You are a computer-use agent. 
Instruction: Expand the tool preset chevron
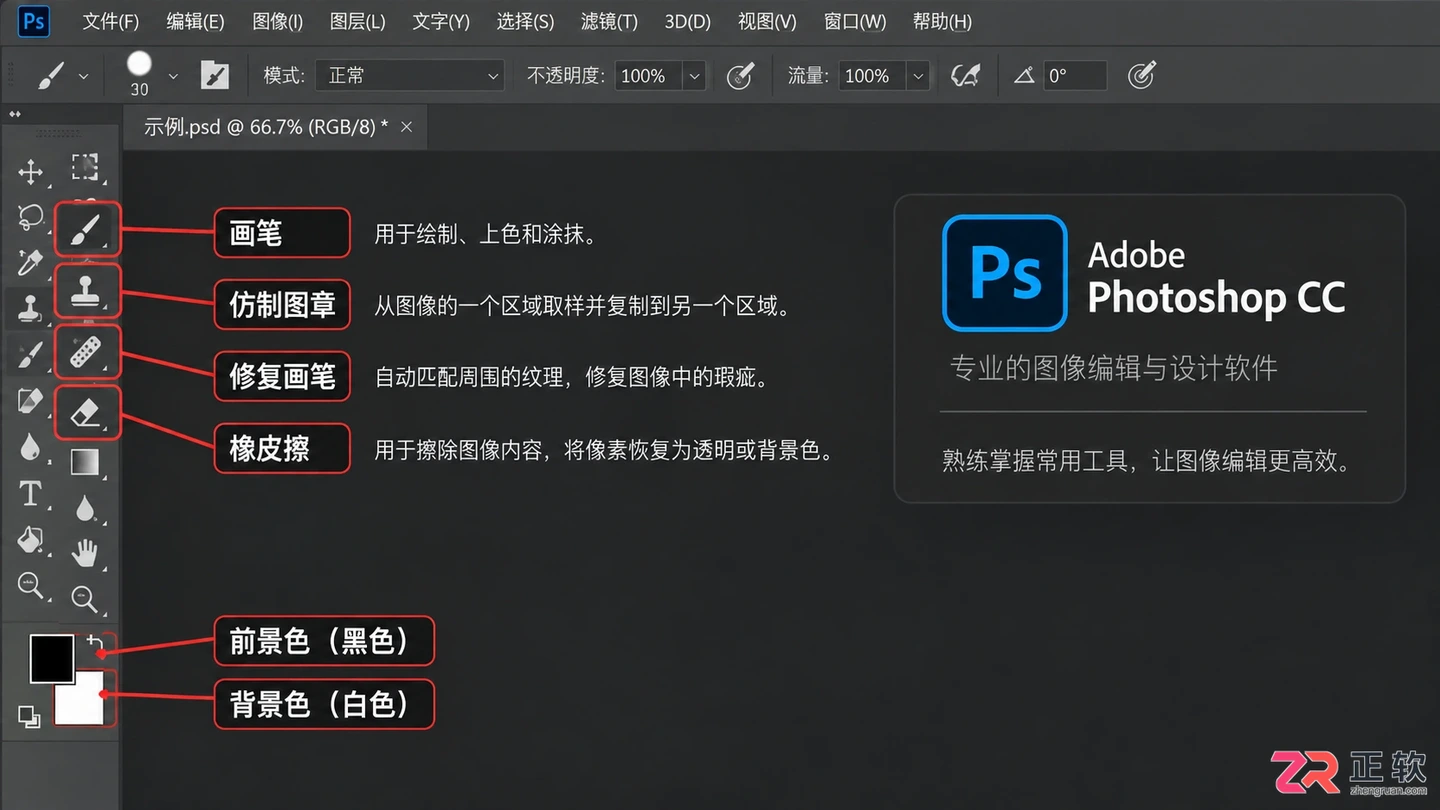[x=83, y=76]
